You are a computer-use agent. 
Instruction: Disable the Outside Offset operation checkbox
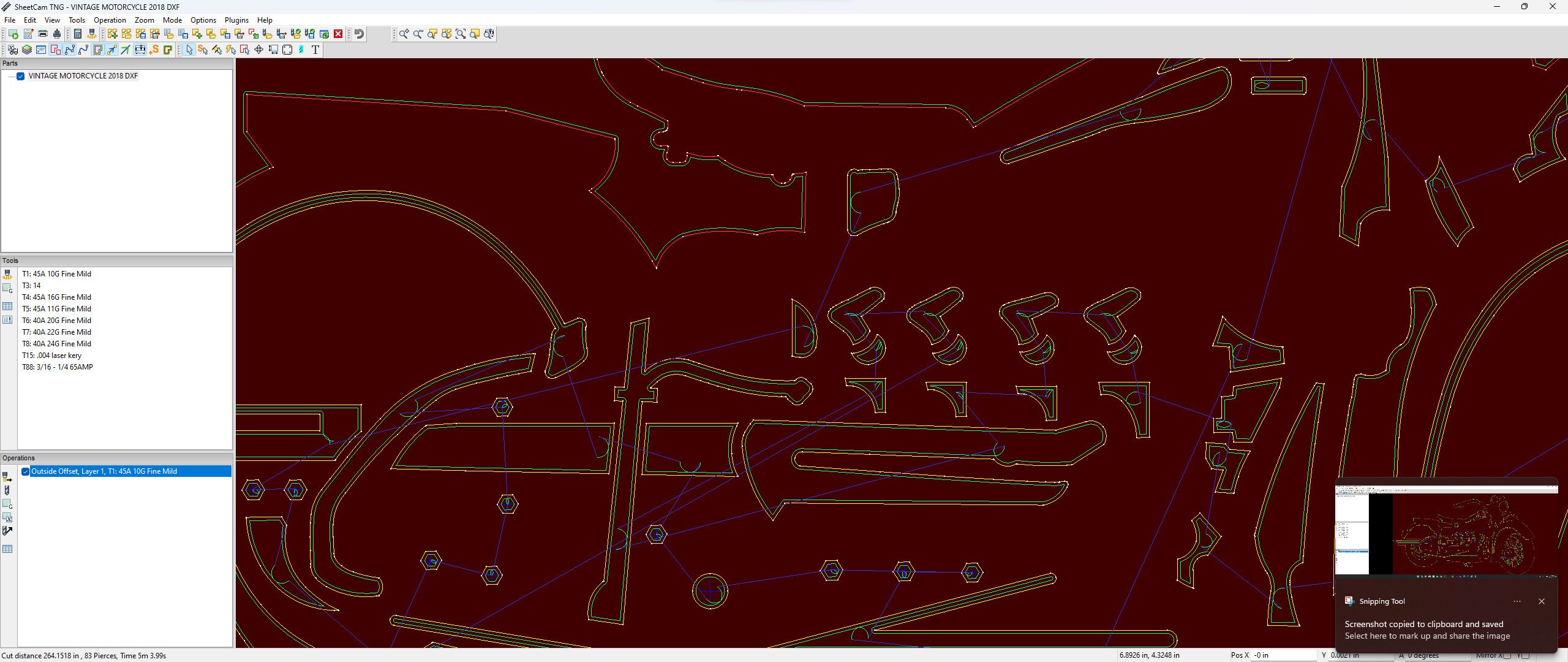25,471
